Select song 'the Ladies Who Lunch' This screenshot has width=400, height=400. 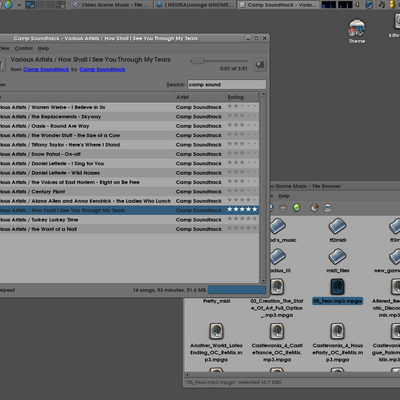pyautogui.click(x=129, y=201)
